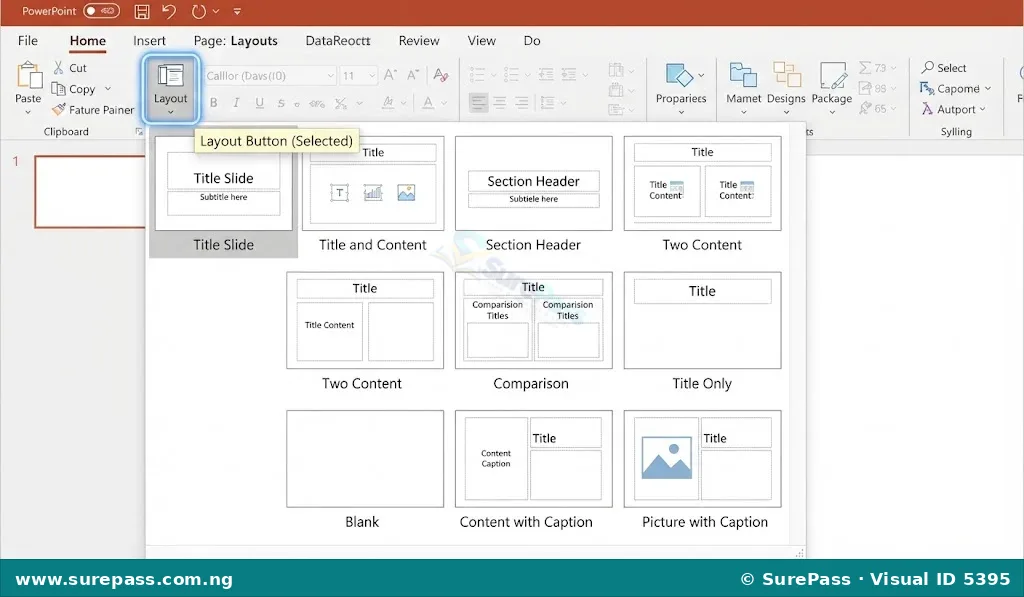Choose the Comparison layout

point(534,332)
